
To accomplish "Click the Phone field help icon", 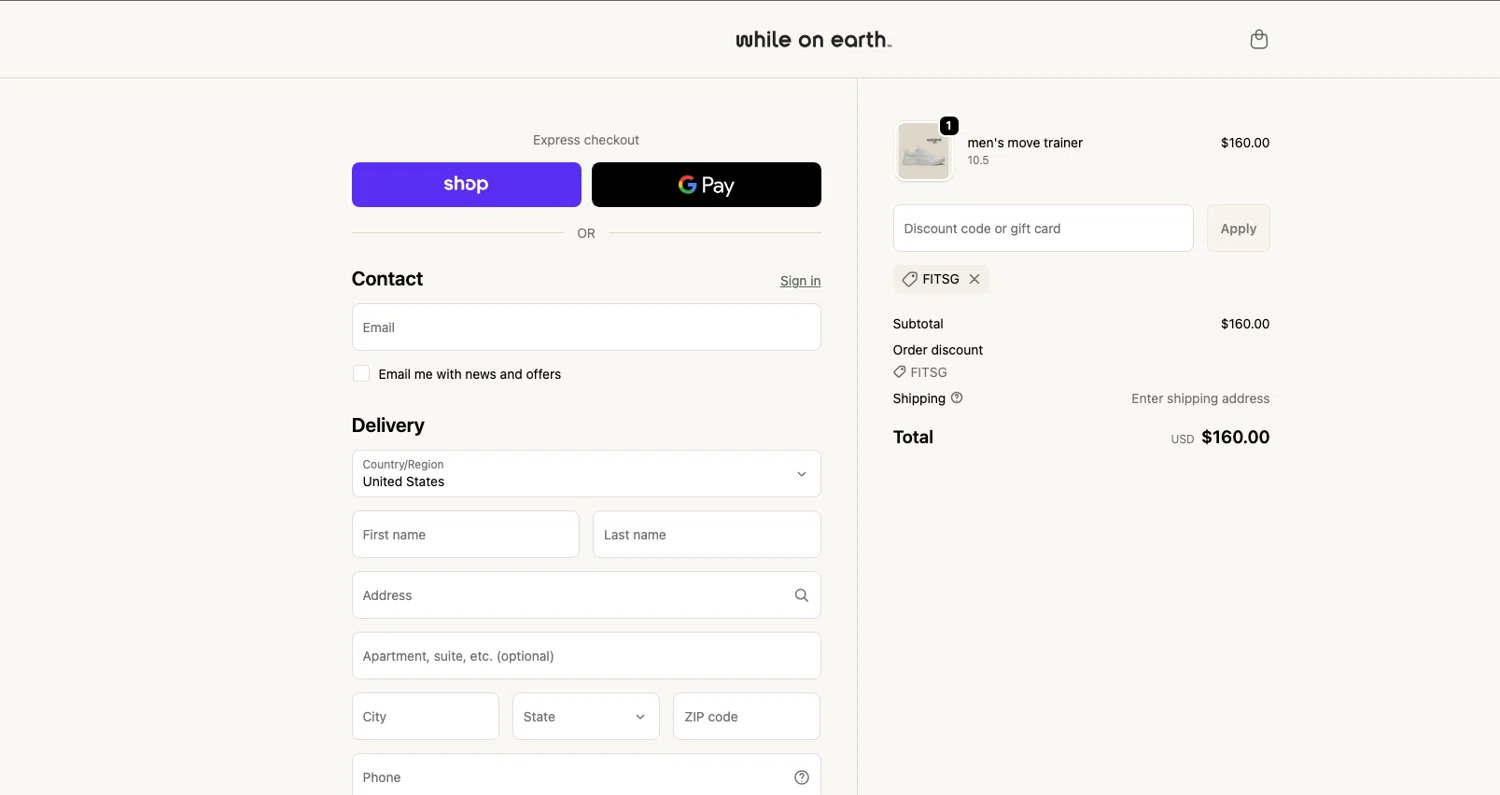I will point(801,777).
